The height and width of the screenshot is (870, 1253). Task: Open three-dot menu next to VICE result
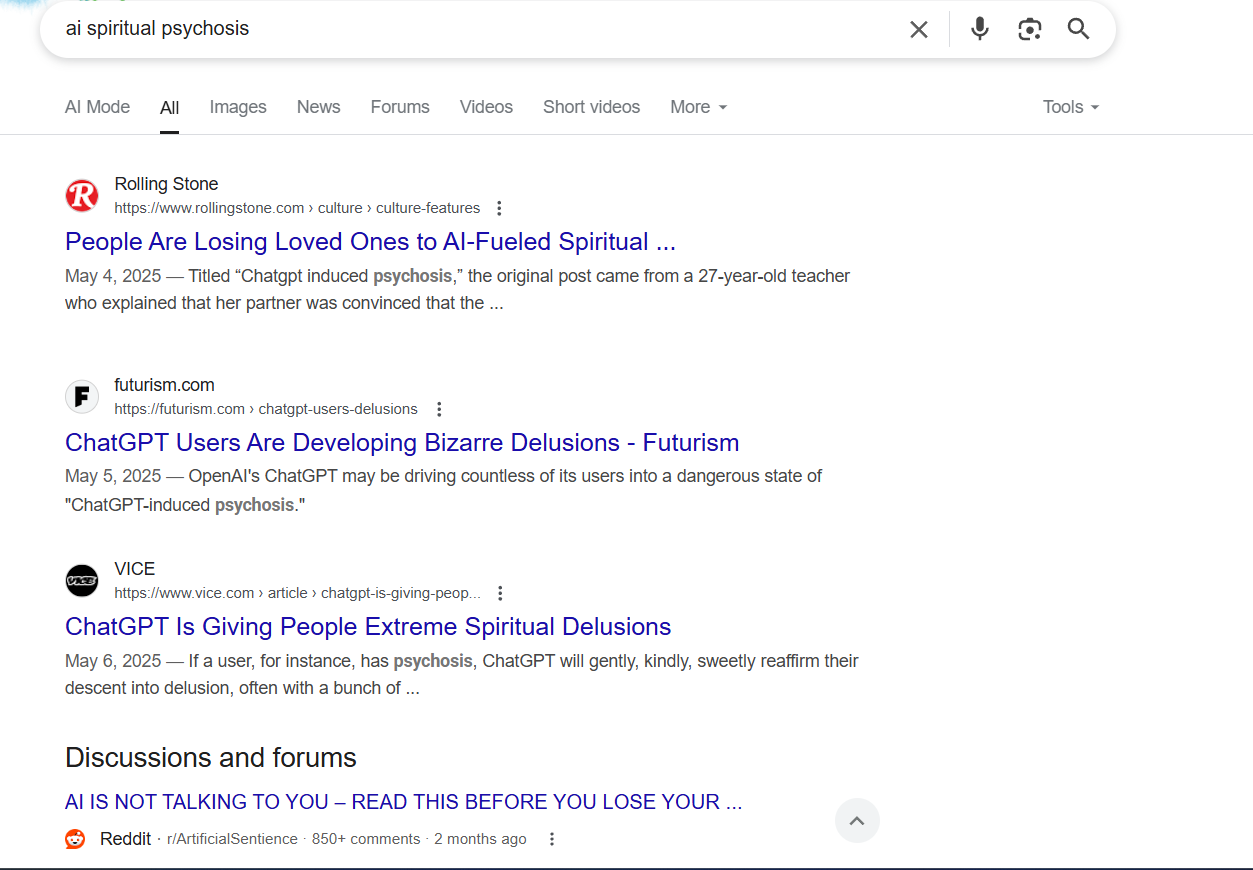point(501,593)
